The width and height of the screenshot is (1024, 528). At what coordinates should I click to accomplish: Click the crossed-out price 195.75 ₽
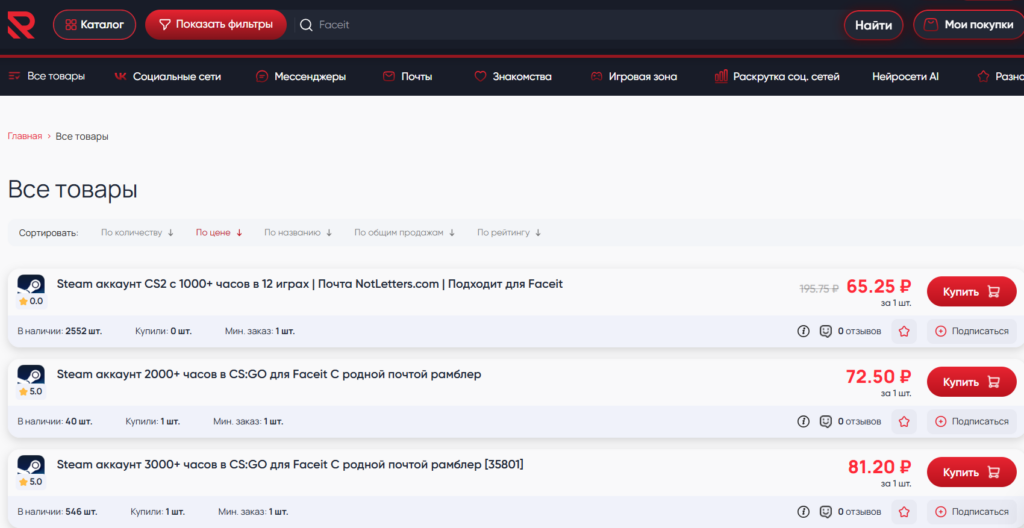(x=819, y=289)
